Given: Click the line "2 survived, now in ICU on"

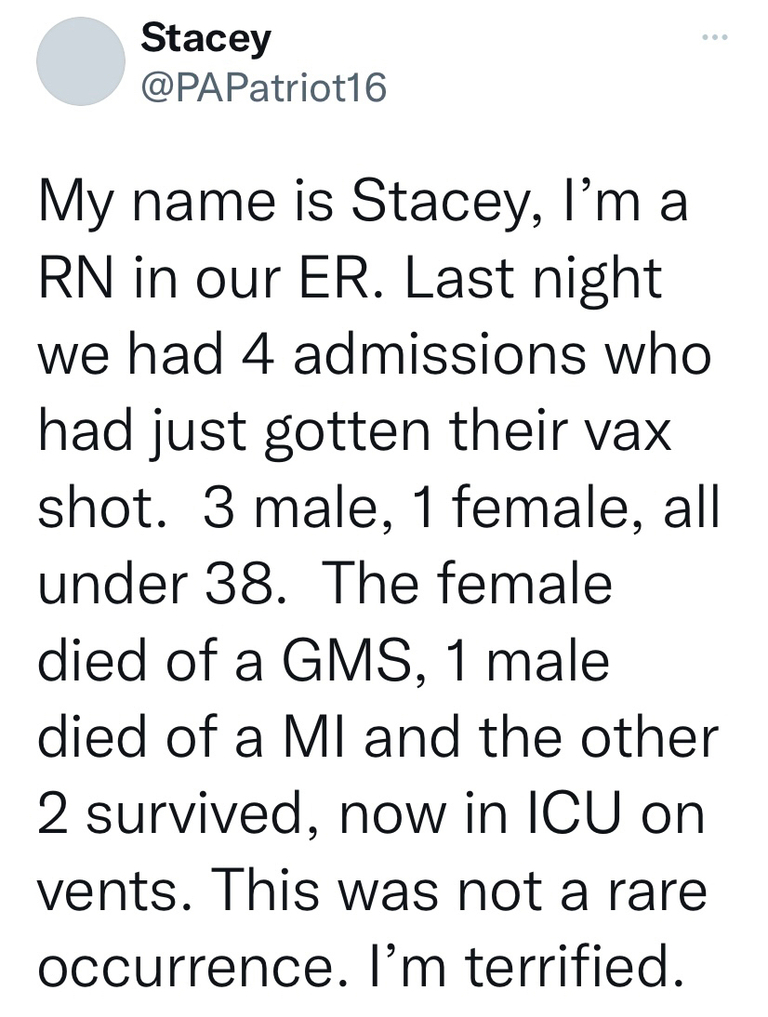Looking at the screenshot, I should [x=372, y=817].
